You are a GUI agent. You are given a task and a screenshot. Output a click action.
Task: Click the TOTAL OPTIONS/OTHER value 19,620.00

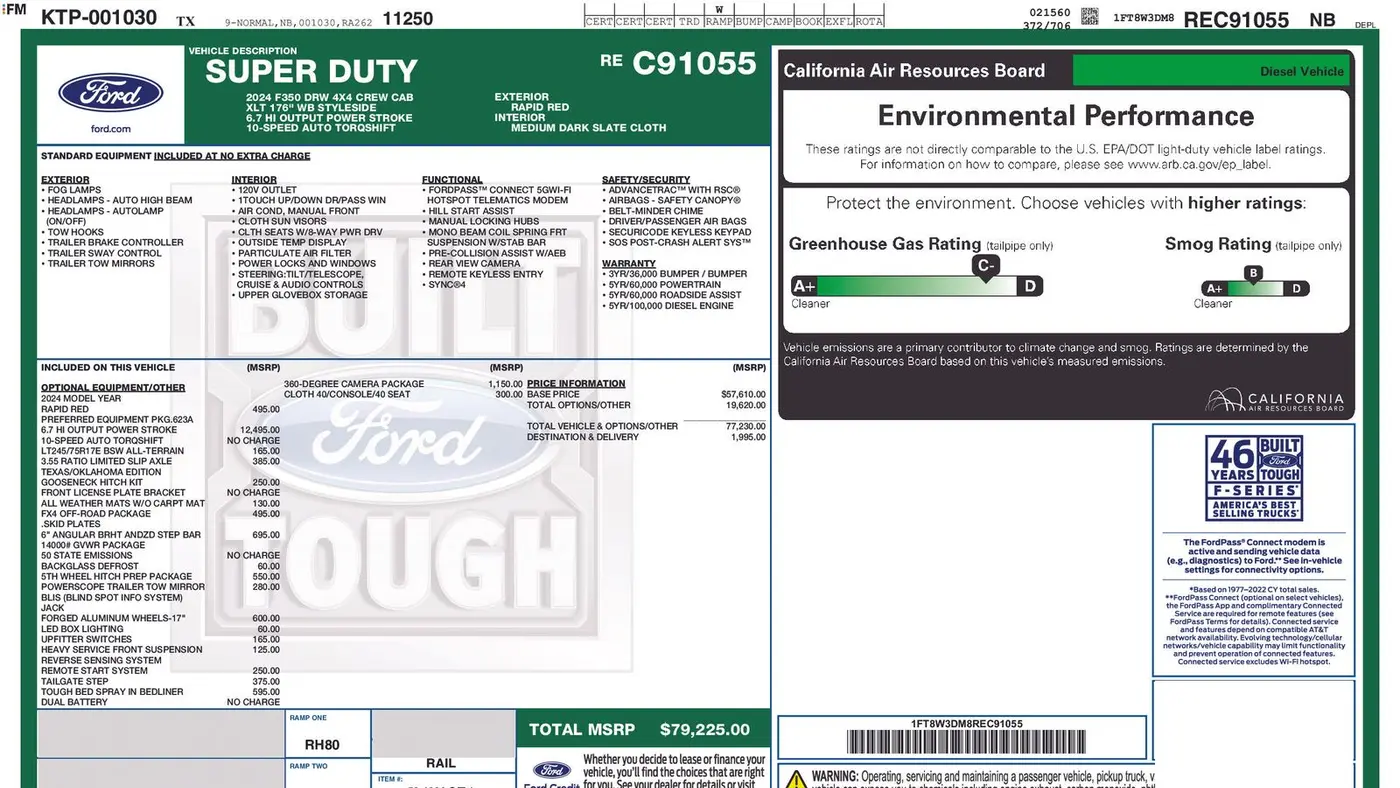[746, 405]
